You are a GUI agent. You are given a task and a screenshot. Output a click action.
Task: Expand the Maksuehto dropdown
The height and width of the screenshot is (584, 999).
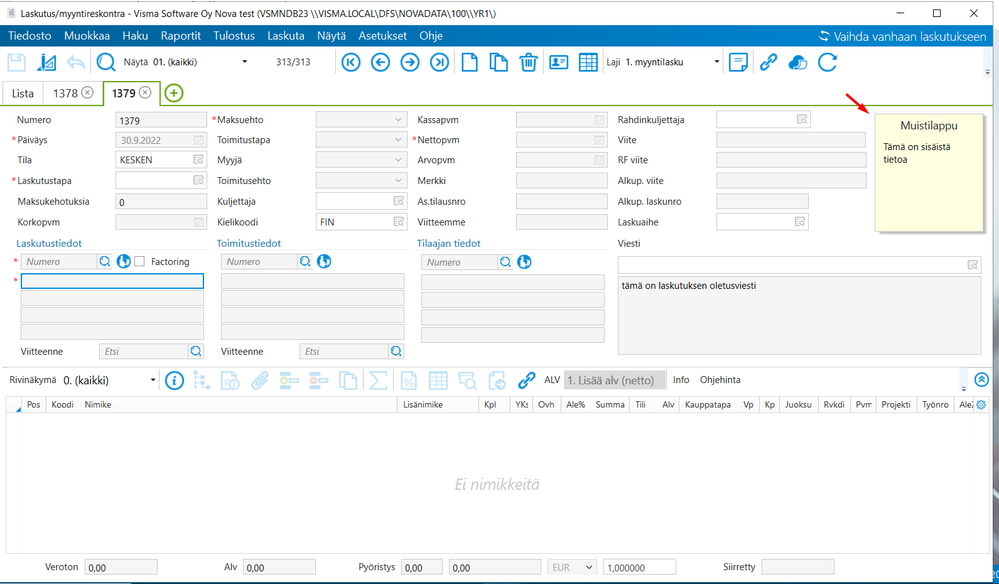(x=398, y=120)
